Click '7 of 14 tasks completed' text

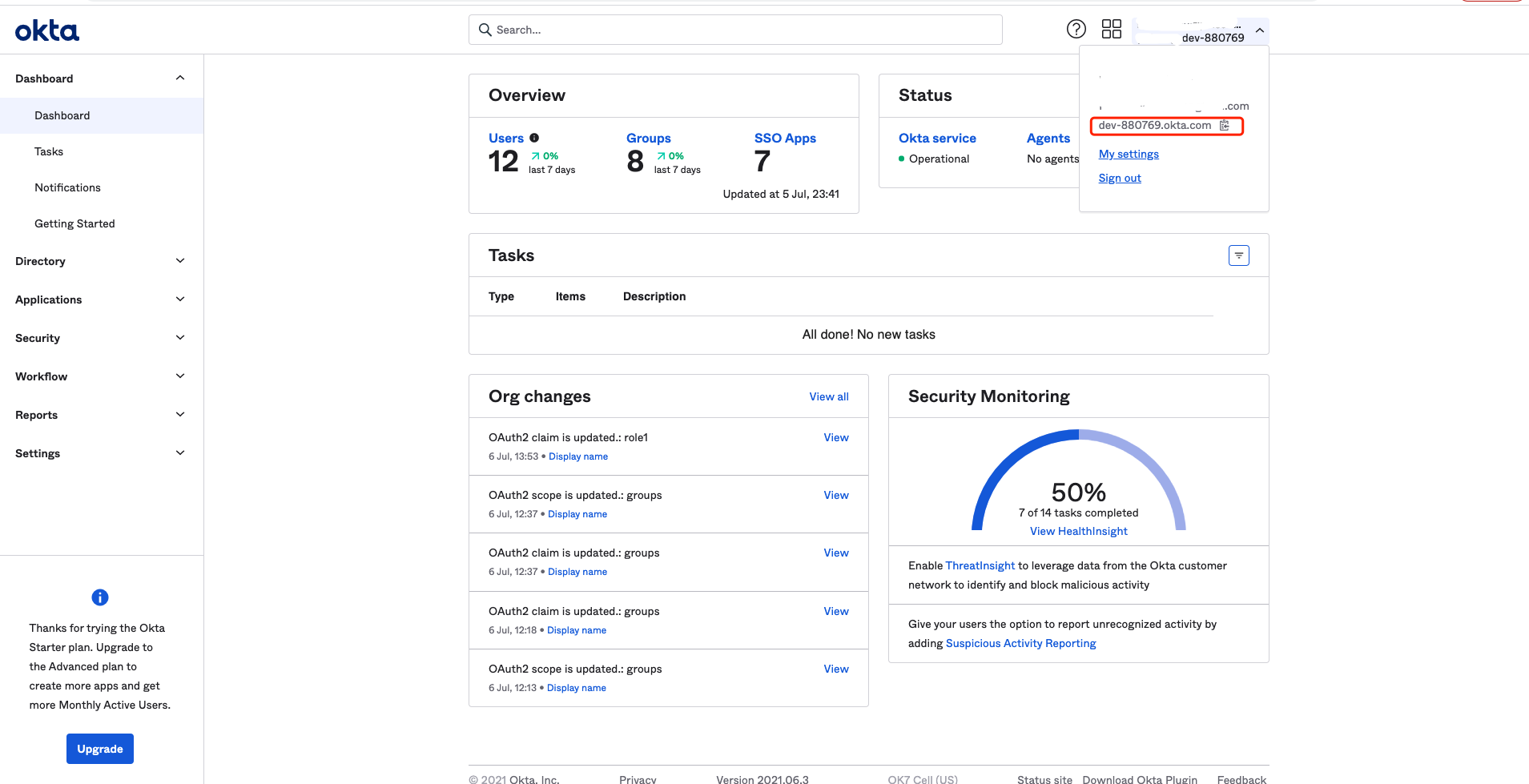click(1078, 513)
